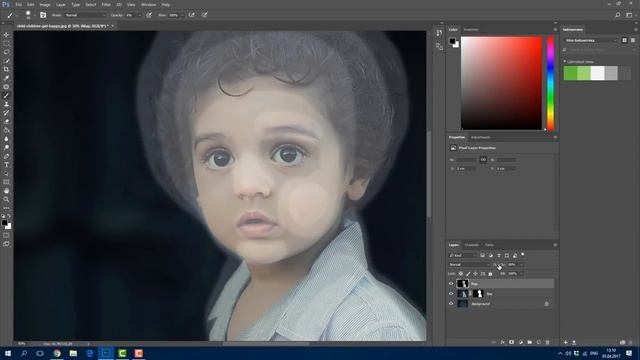Switch to the Paths tab

tap(489, 245)
